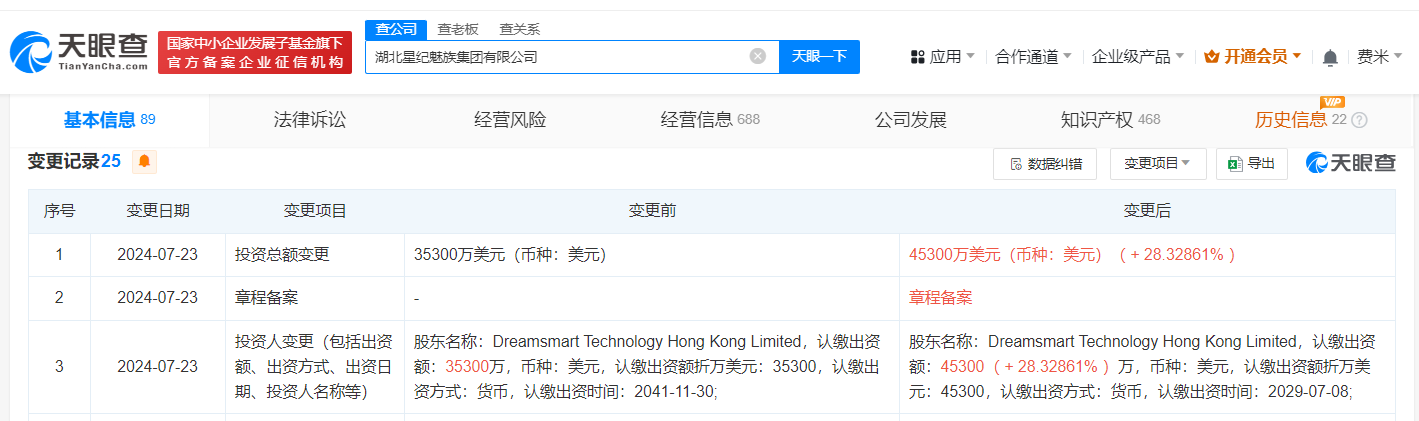This screenshot has height=421, width=1419.
Task: Open the 应用 dropdown menu
Action: pyautogui.click(x=942, y=57)
